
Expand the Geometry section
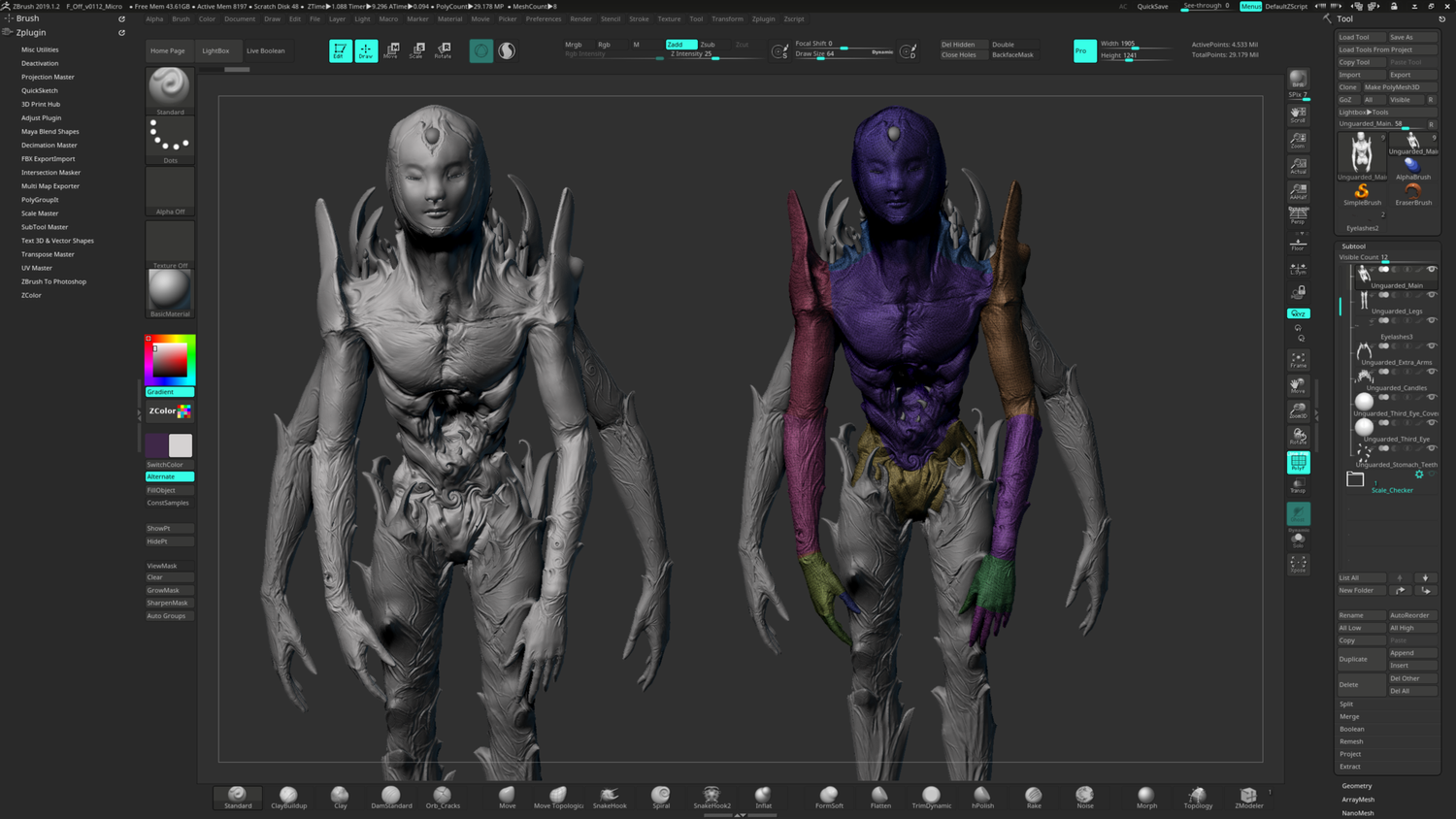[1357, 786]
